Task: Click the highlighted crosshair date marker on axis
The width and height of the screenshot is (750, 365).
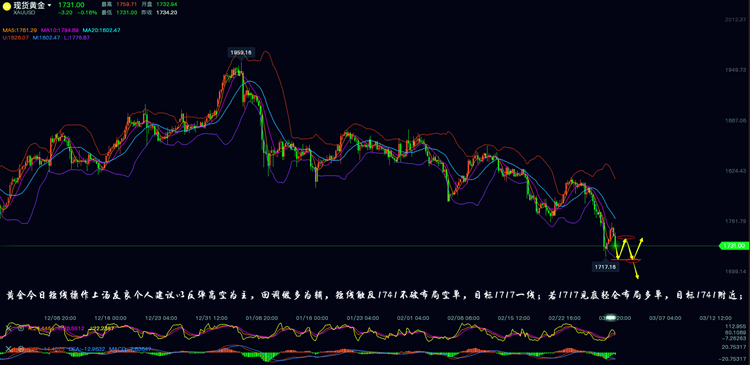Action: pyautogui.click(x=610, y=318)
